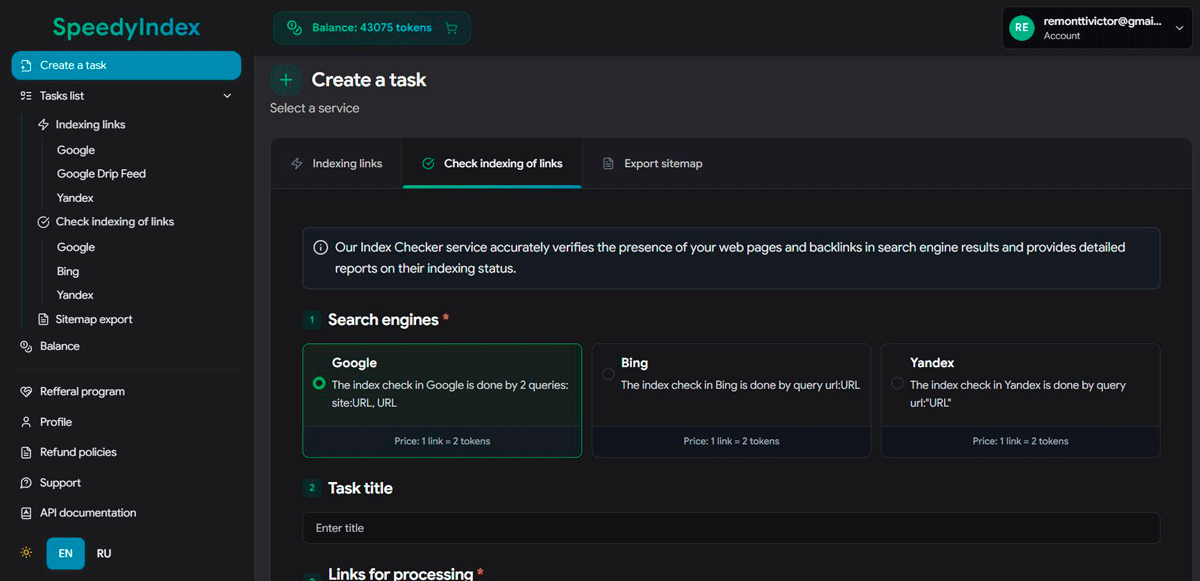
Task: Click the coins icon in balance badge
Action: (x=295, y=28)
